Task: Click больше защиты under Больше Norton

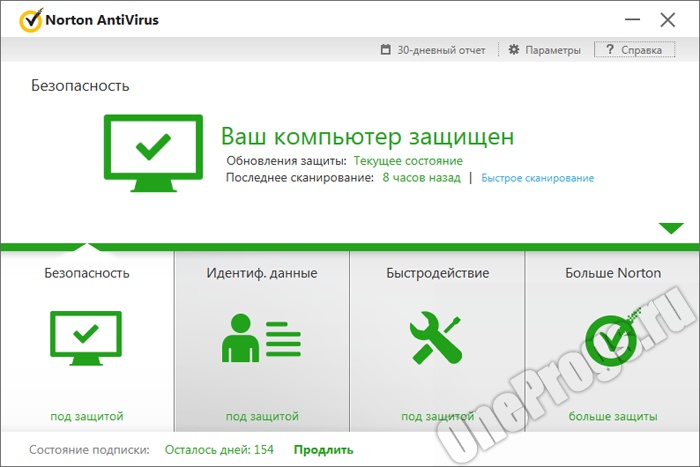Action: tap(613, 416)
